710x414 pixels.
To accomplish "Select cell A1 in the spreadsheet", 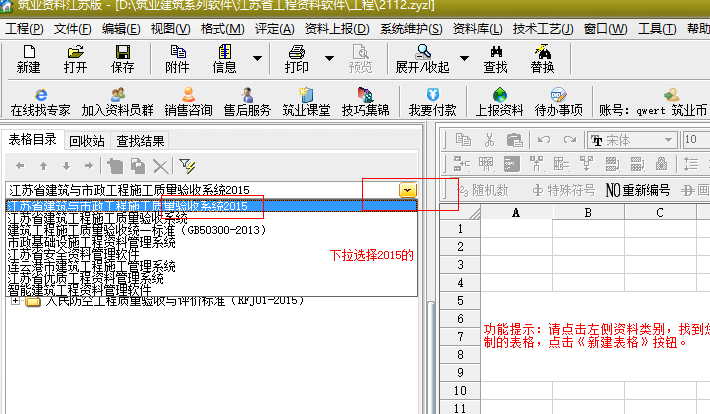I will [516, 229].
